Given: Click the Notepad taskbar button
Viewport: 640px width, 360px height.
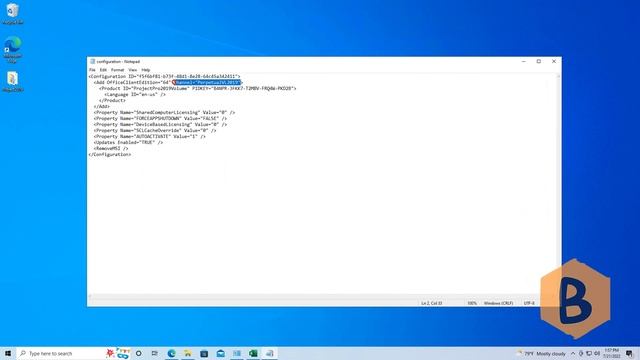Looking at the screenshot, I should click(269, 353).
